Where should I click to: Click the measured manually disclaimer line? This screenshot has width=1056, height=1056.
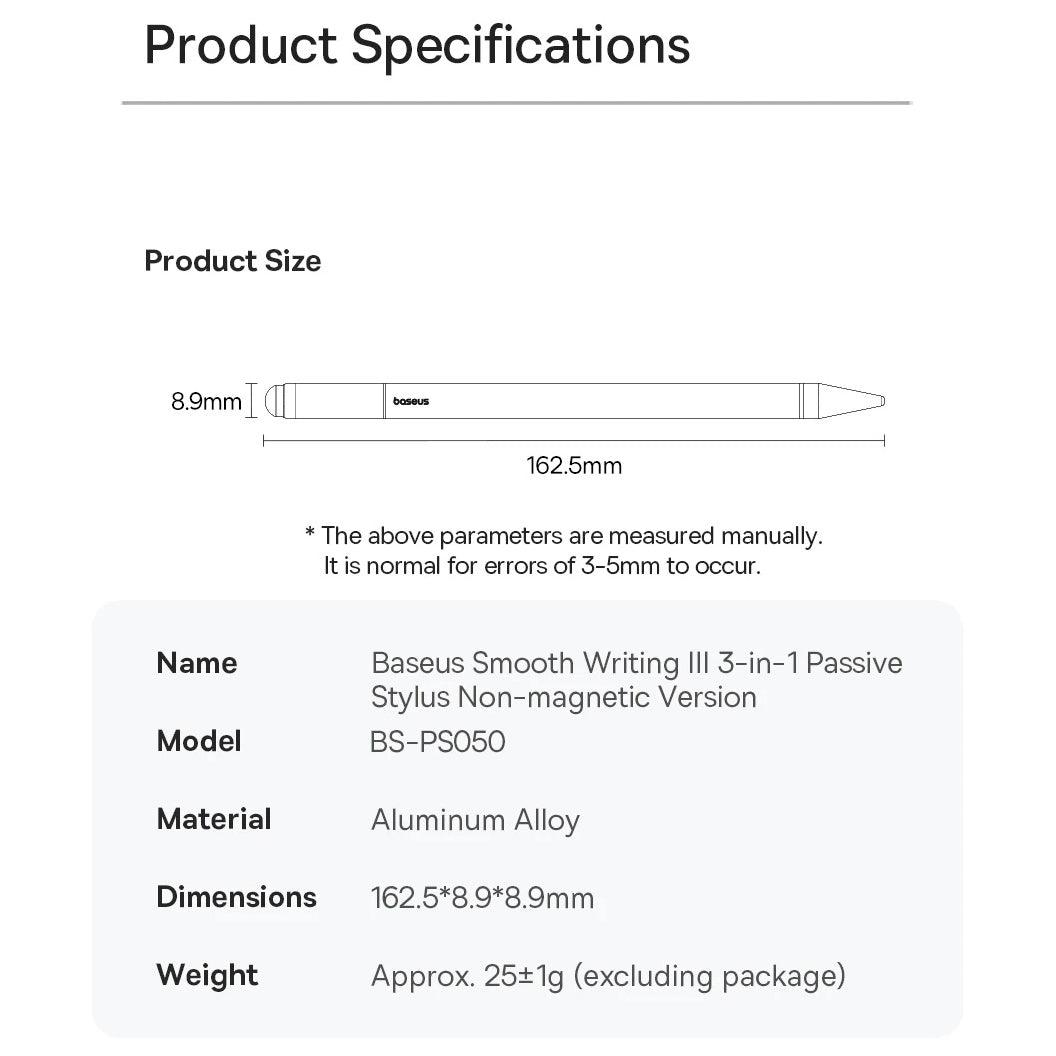coord(563,536)
